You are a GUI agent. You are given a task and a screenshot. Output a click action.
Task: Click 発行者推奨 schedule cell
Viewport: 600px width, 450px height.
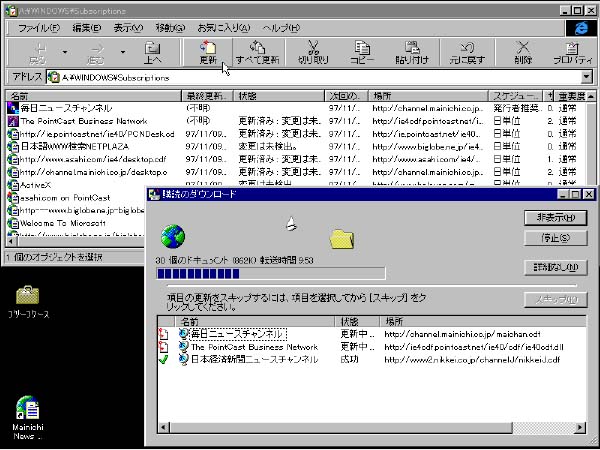tap(517, 108)
